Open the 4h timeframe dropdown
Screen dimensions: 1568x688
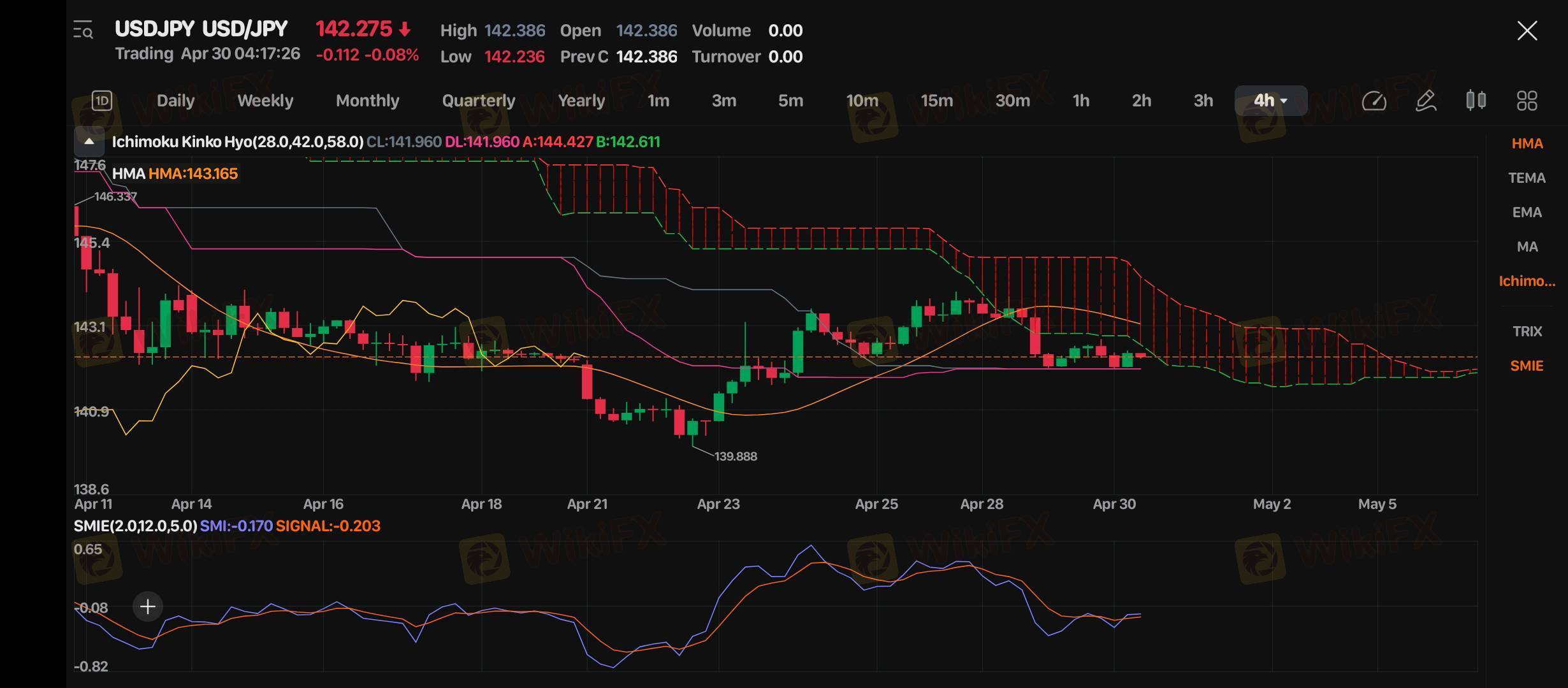pyautogui.click(x=1270, y=101)
